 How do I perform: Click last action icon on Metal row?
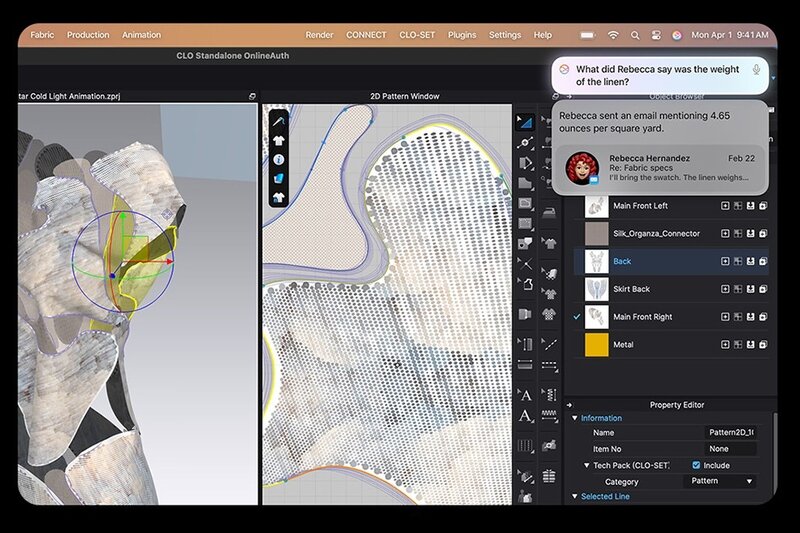tap(761, 345)
